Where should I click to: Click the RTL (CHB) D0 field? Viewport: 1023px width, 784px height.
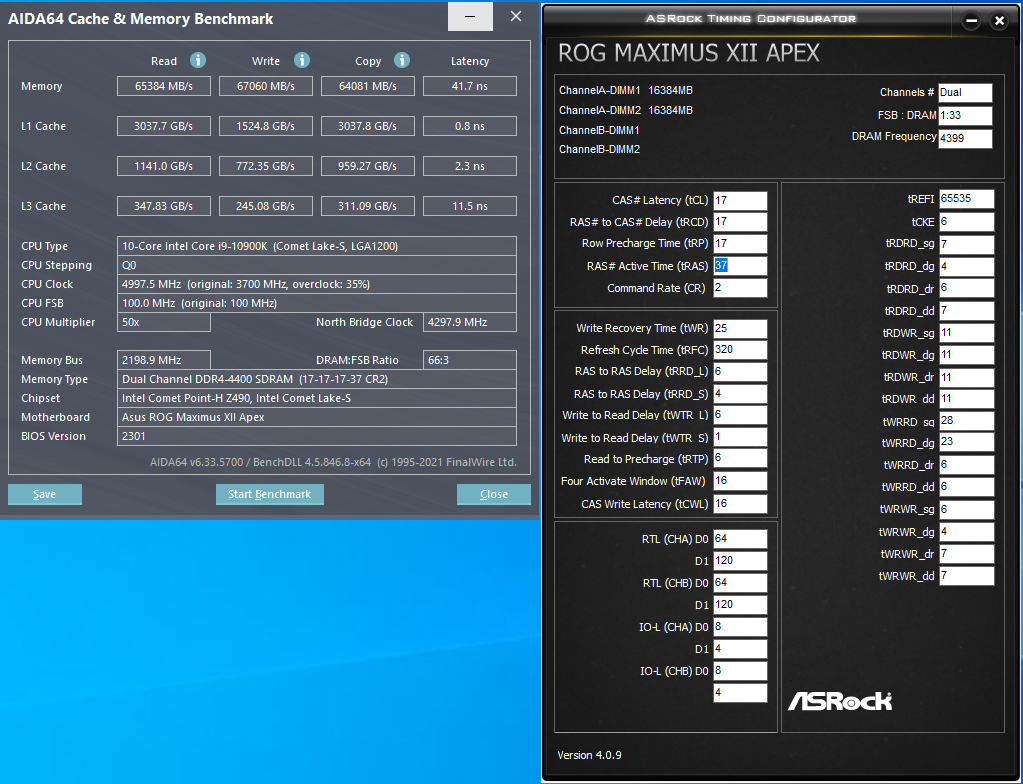tap(740, 583)
